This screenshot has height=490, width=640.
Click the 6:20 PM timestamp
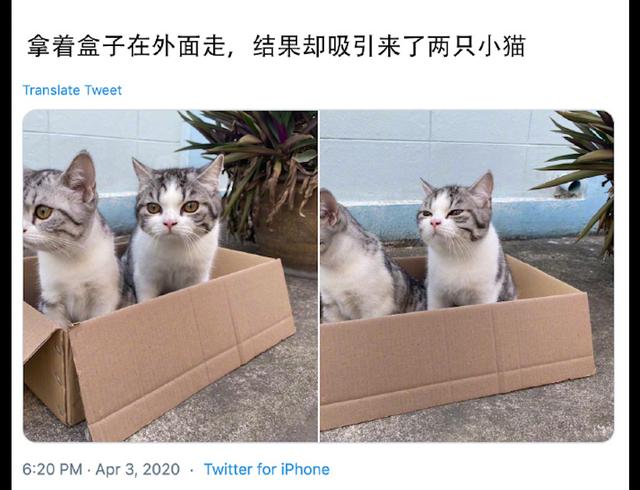52,469
